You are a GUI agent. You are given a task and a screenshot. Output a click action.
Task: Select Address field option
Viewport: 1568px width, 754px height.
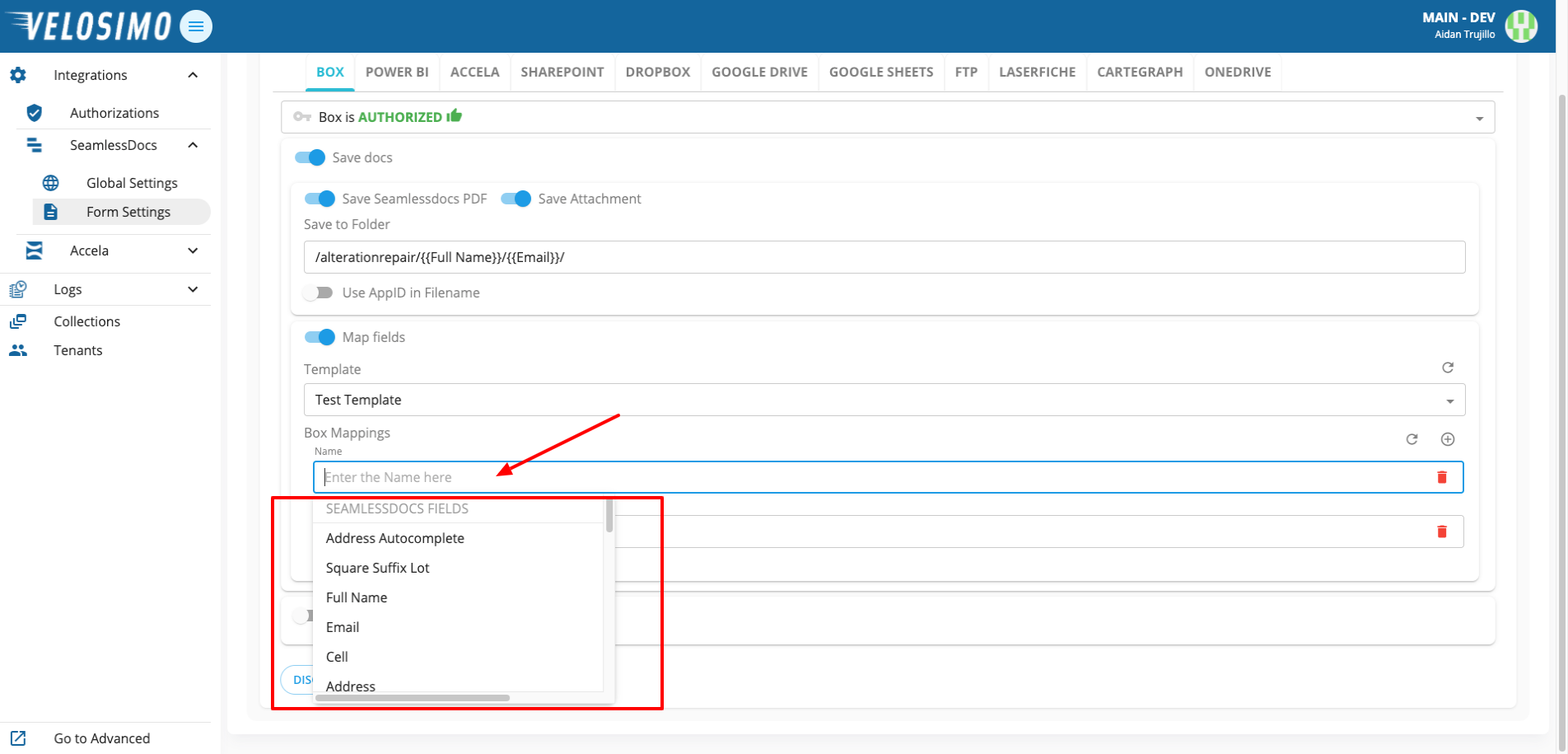point(459,684)
